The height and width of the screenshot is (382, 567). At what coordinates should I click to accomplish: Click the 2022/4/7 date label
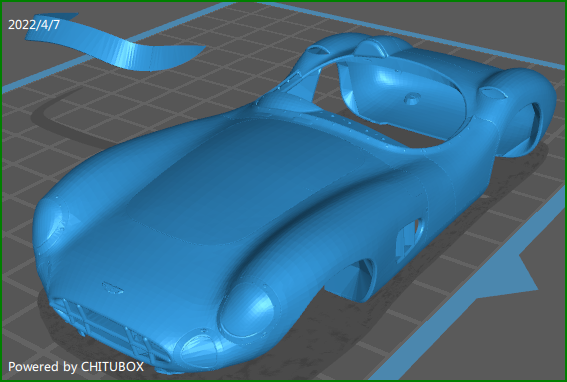34,25
